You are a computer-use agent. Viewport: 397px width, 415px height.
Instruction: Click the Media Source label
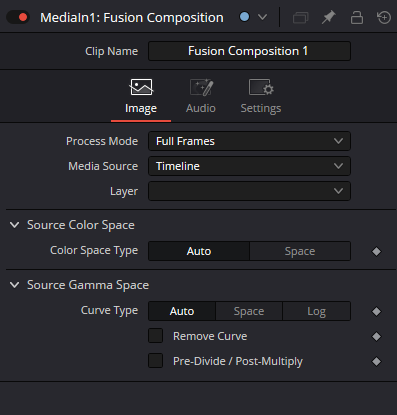coord(103,166)
